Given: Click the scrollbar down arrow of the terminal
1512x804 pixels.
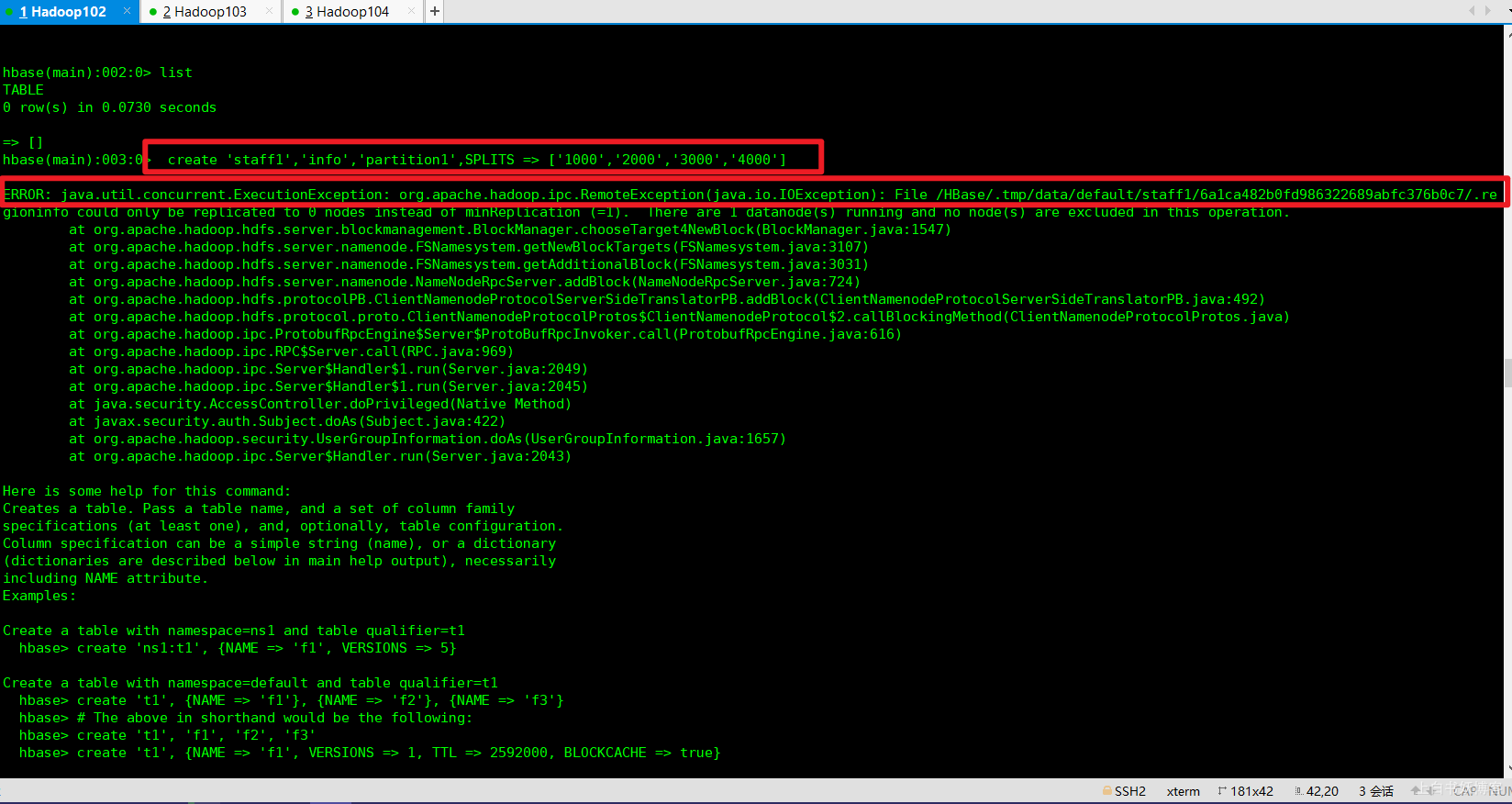Looking at the screenshot, I should click(1508, 769).
